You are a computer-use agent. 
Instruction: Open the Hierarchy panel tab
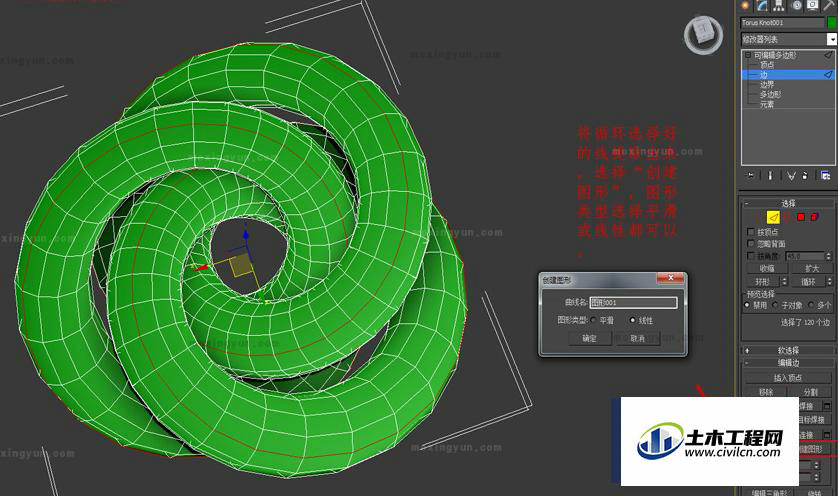779,5
